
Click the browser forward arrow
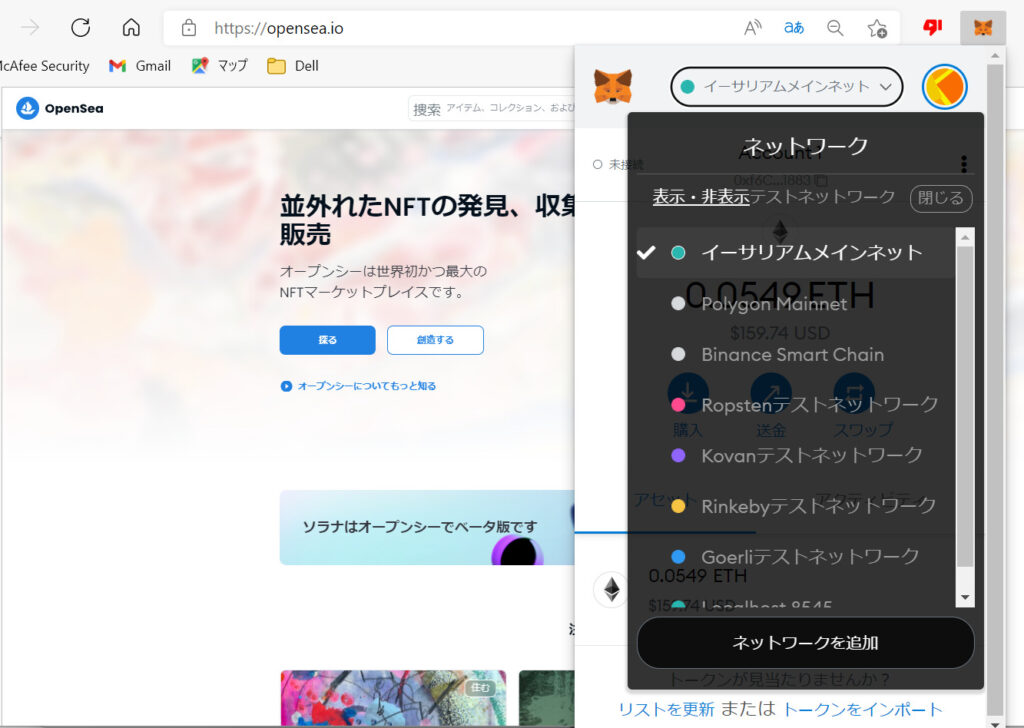point(30,27)
